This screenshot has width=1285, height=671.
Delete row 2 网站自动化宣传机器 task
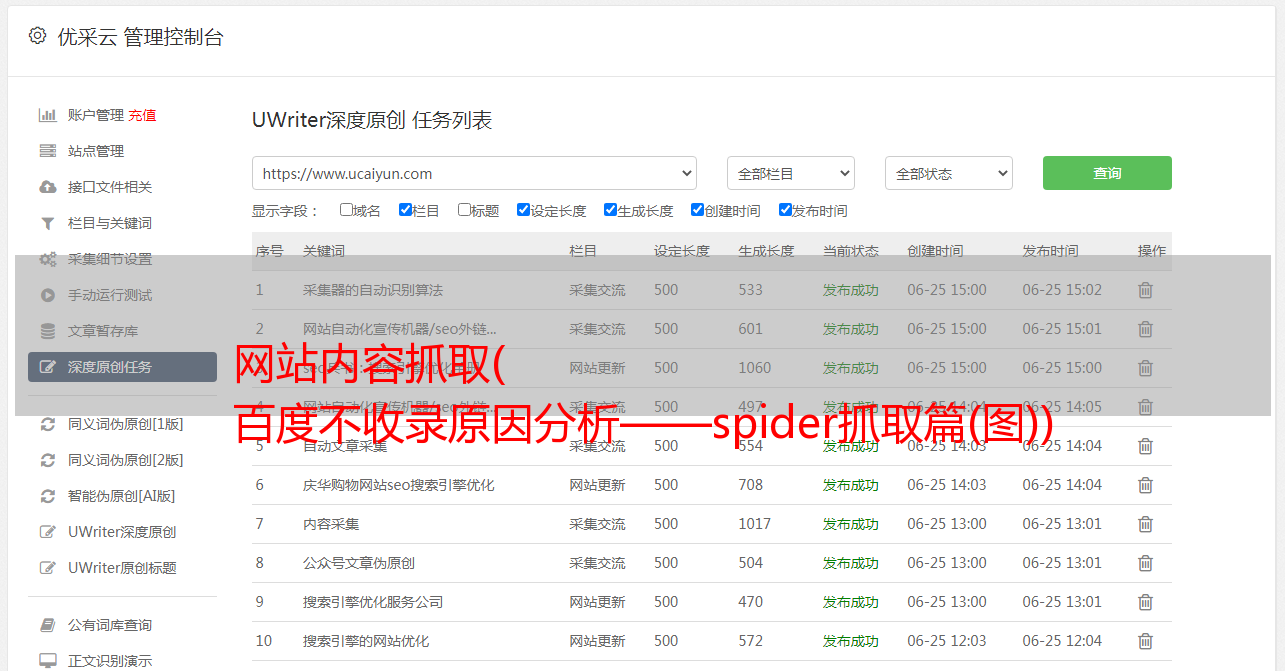coord(1146,329)
